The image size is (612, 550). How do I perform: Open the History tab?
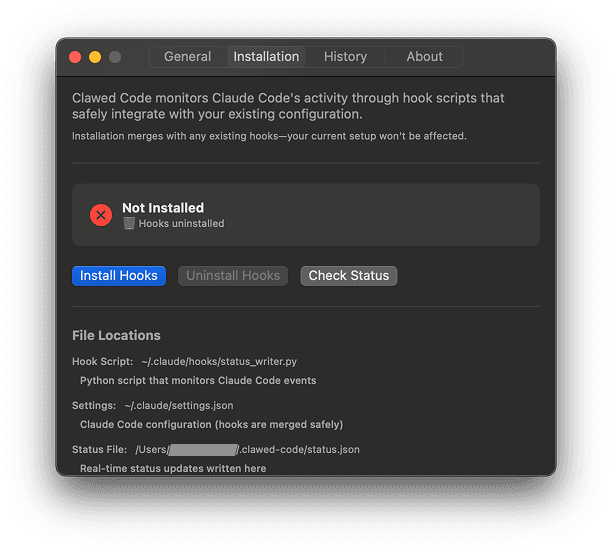[x=345, y=57]
